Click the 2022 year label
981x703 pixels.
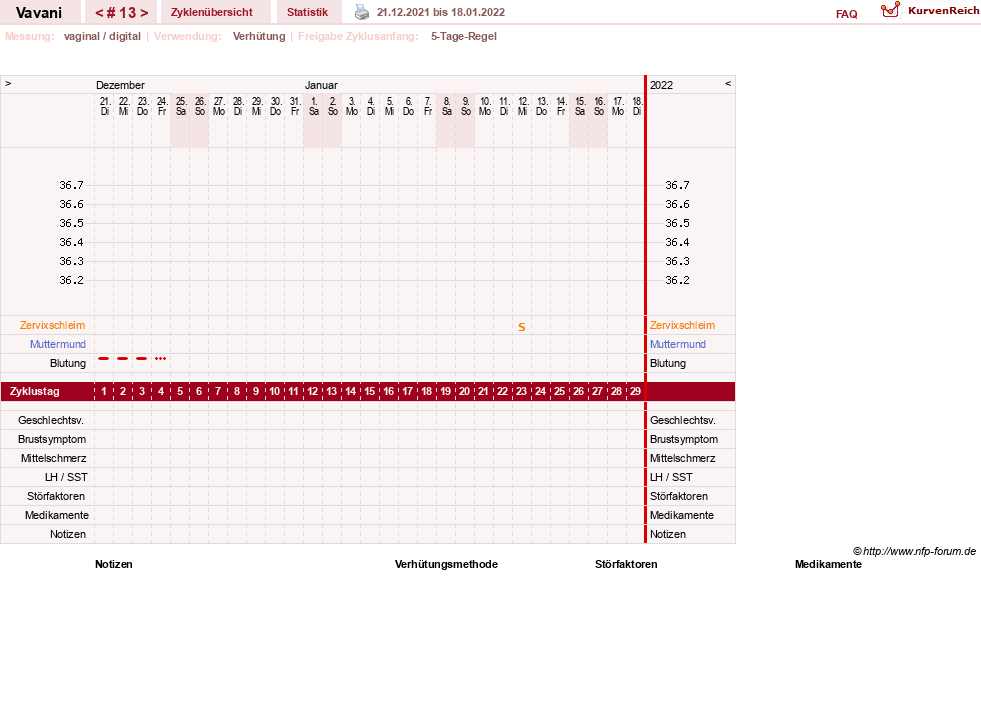pos(661,85)
